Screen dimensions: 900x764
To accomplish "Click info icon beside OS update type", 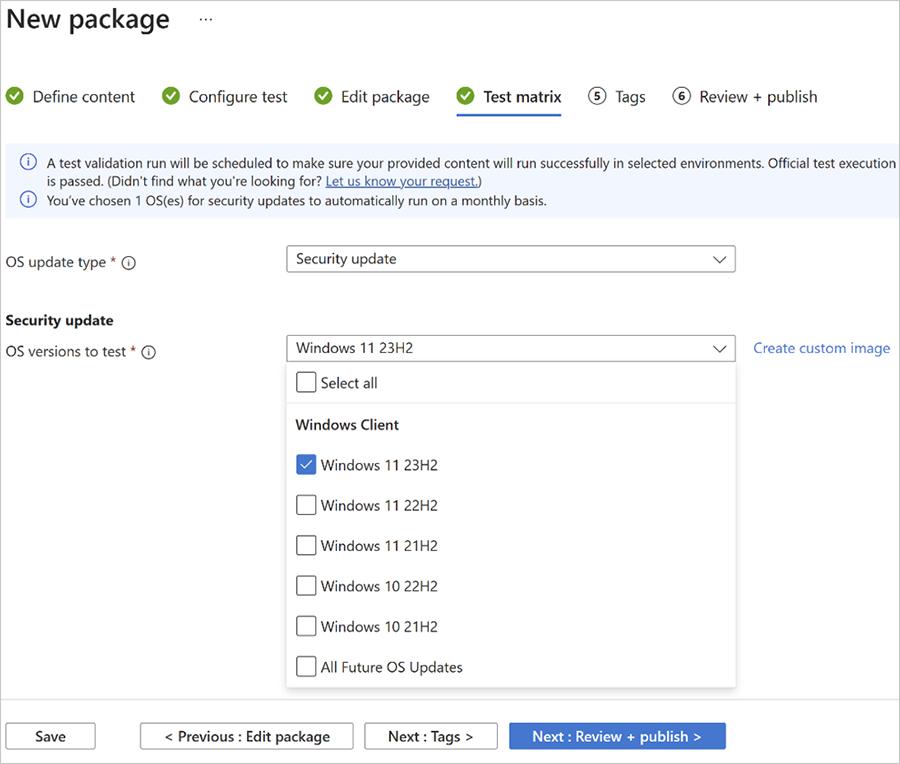I will pos(129,263).
